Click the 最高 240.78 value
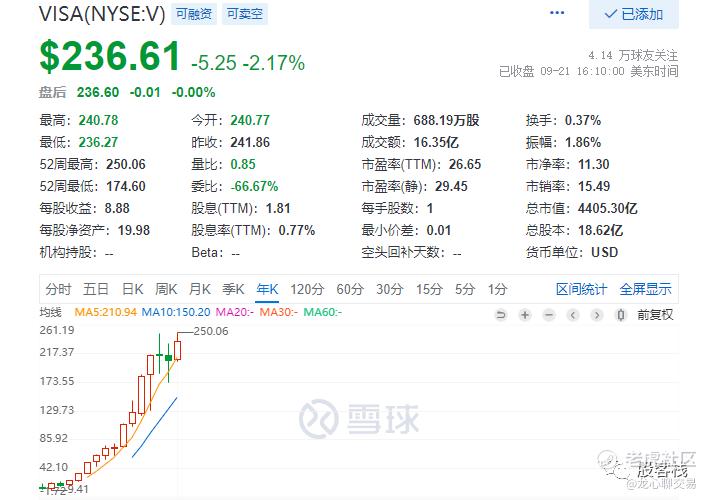This screenshot has height=500, width=710. click(98, 120)
